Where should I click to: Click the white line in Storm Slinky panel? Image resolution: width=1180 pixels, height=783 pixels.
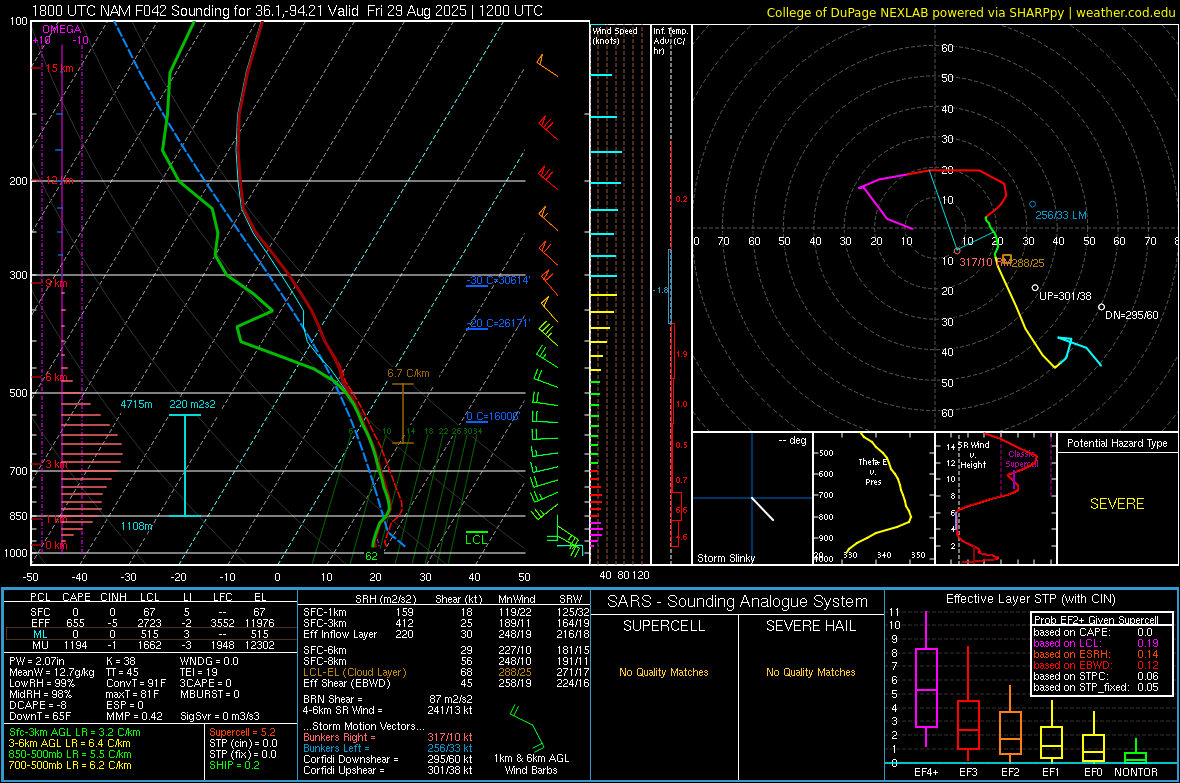pos(762,509)
